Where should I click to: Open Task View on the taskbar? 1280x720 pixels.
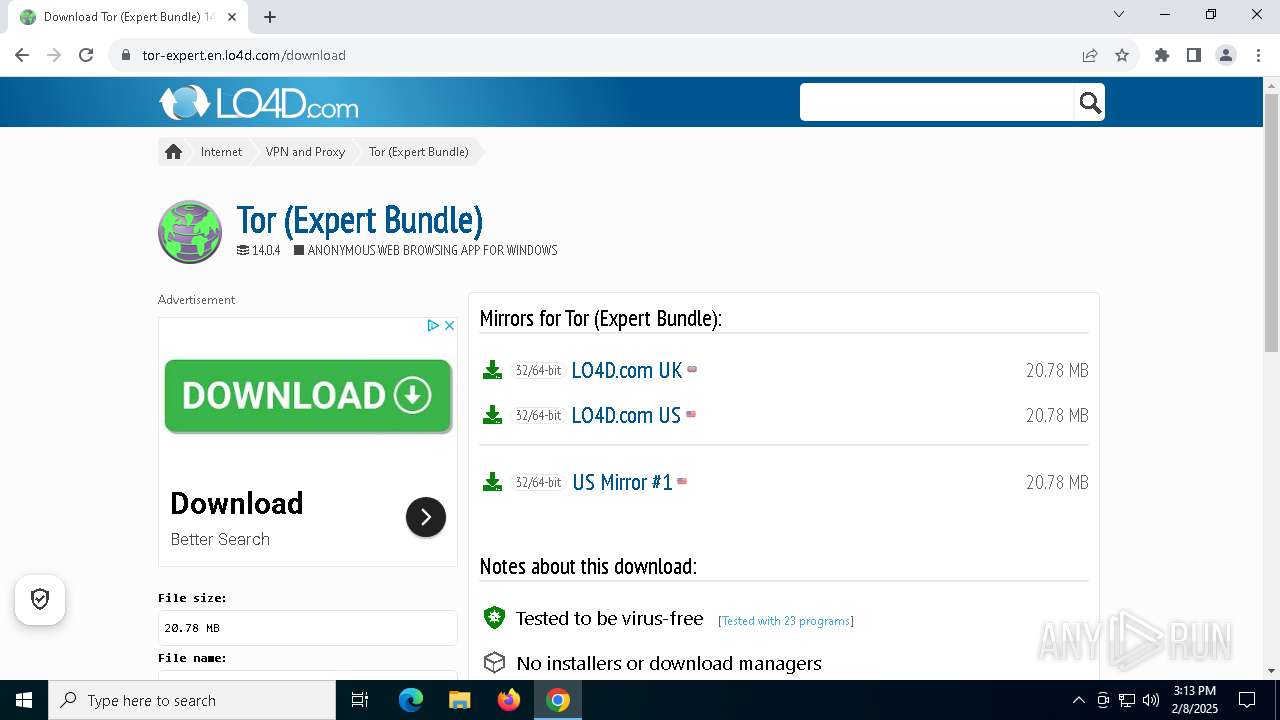point(360,700)
